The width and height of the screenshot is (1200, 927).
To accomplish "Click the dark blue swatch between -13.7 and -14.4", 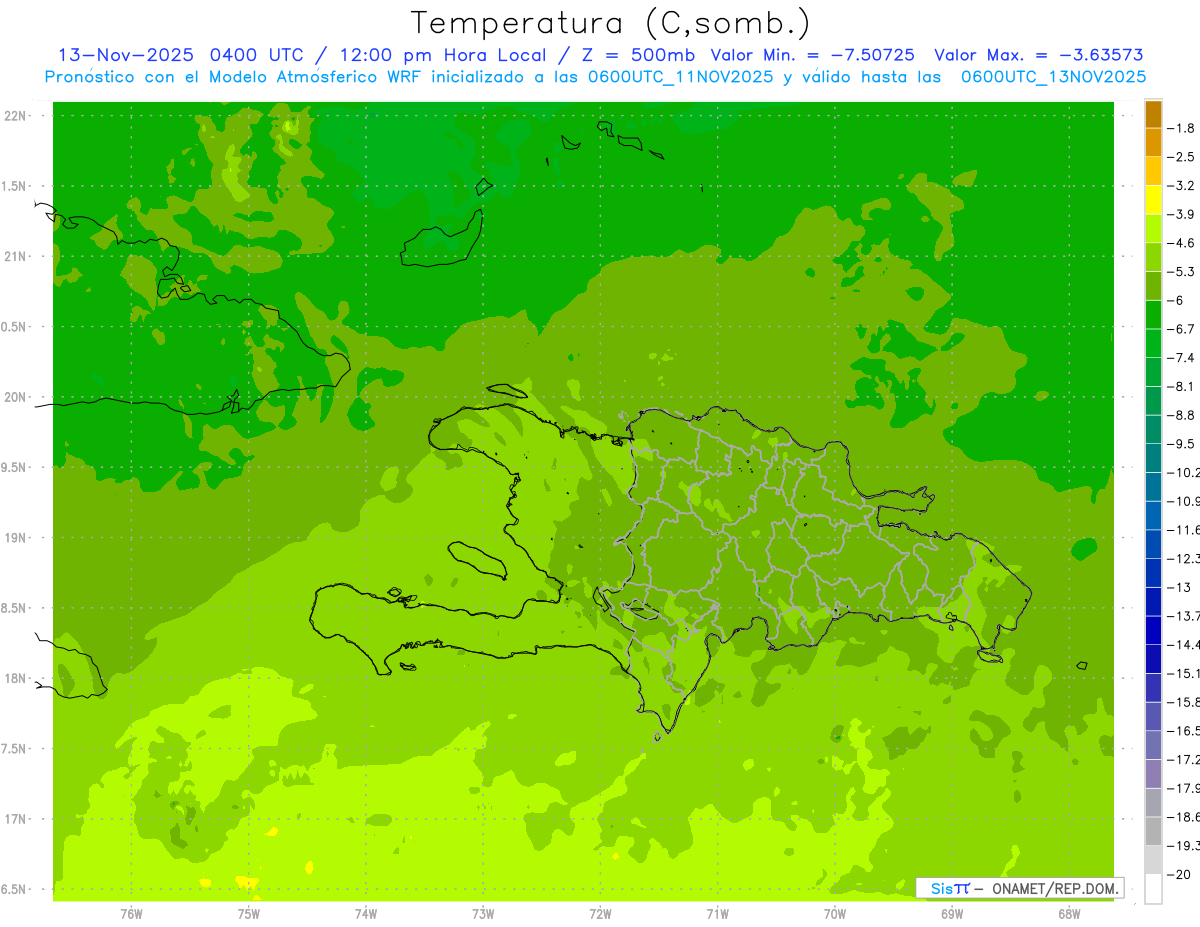I will 1153,630.
